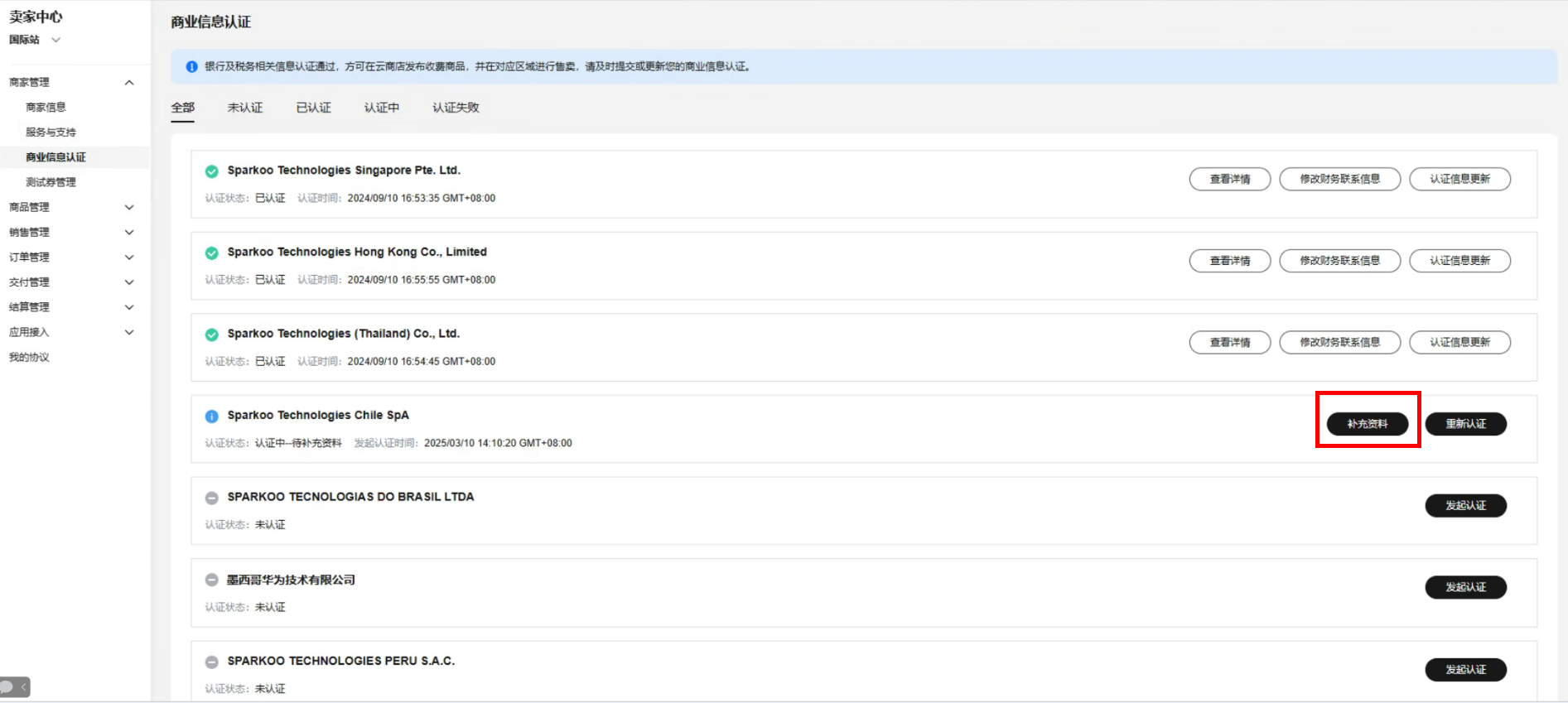The height and width of the screenshot is (703, 1568).
Task: Expand the 商品管理 menu section
Action: pyautogui.click(x=129, y=207)
